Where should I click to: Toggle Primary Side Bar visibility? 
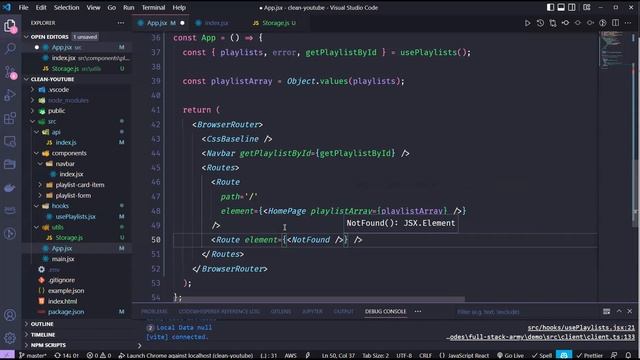pos(550,7)
